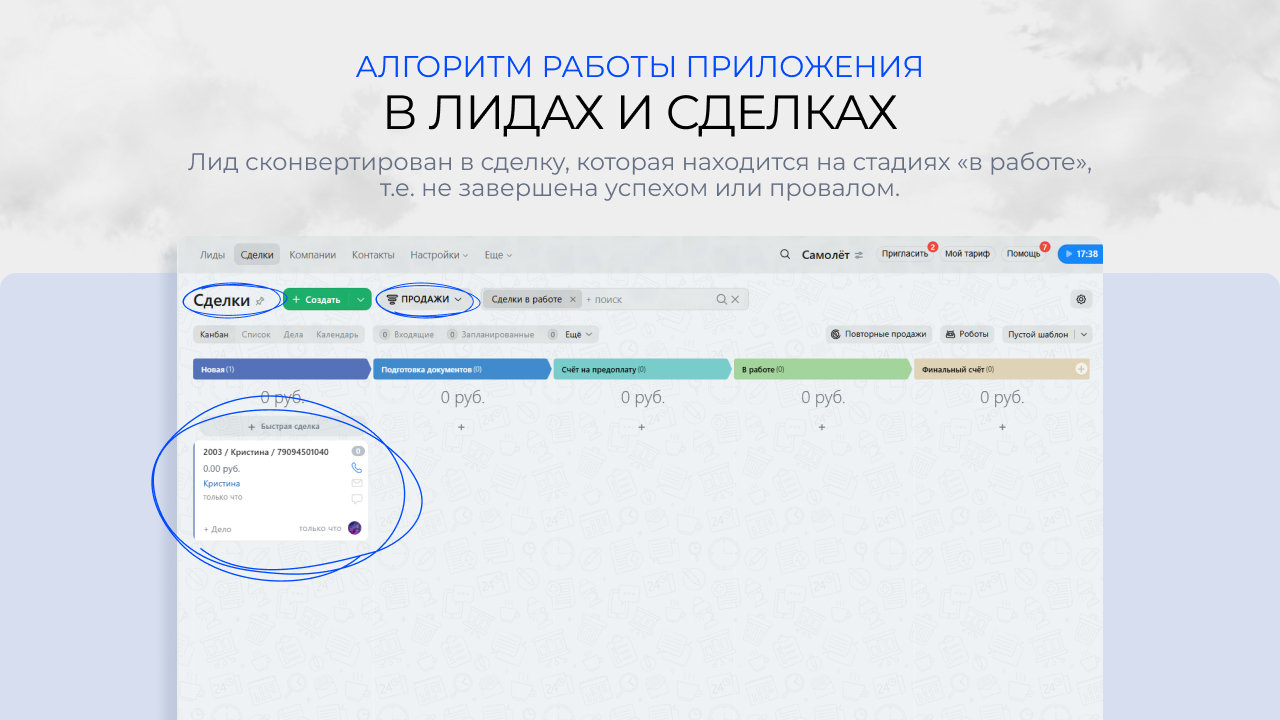The height and width of the screenshot is (720, 1280).
Task: Add a new stage after Финальный счёт
Action: tap(1081, 369)
